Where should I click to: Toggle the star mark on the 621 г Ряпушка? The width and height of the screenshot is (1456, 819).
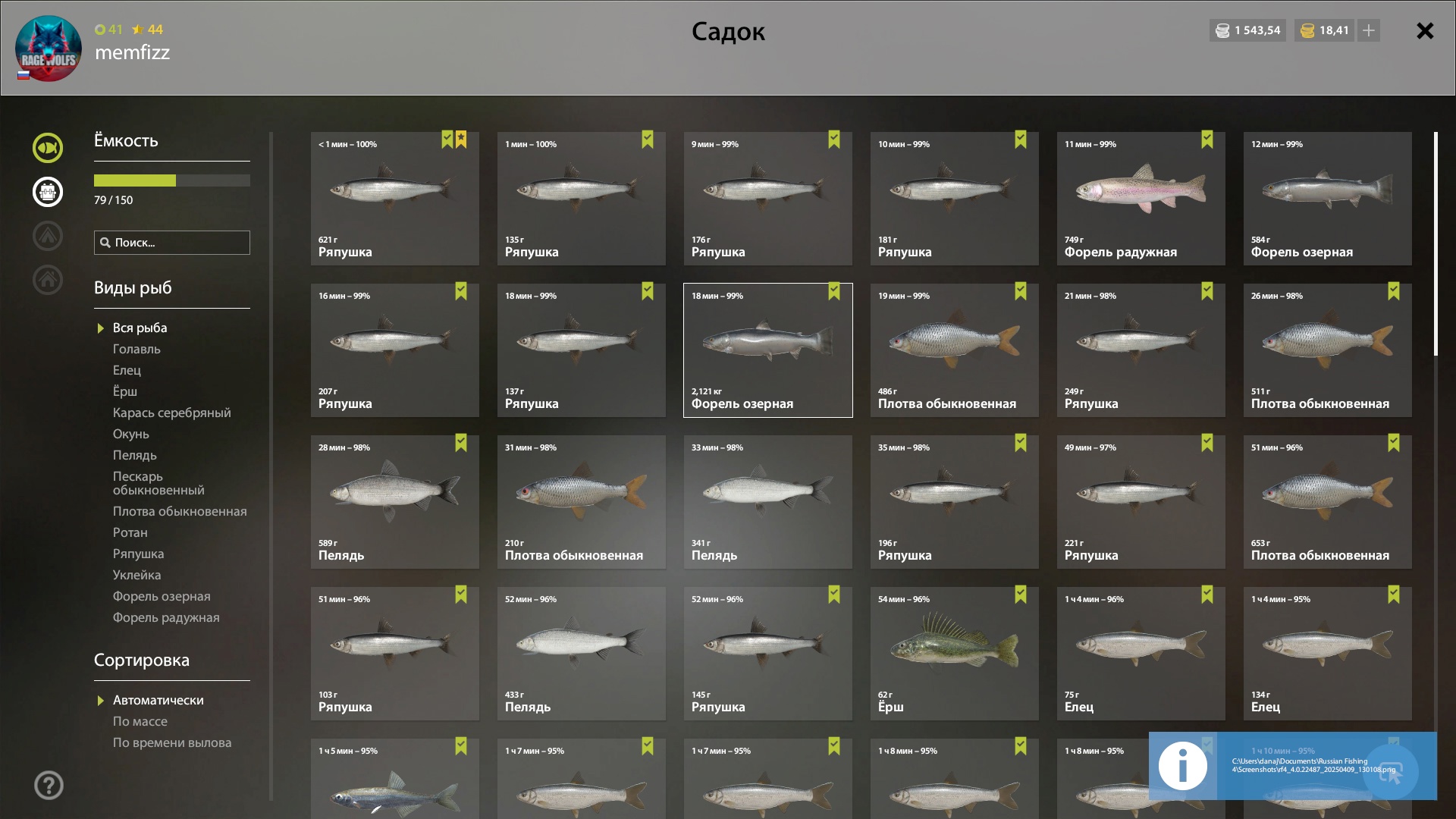[461, 140]
